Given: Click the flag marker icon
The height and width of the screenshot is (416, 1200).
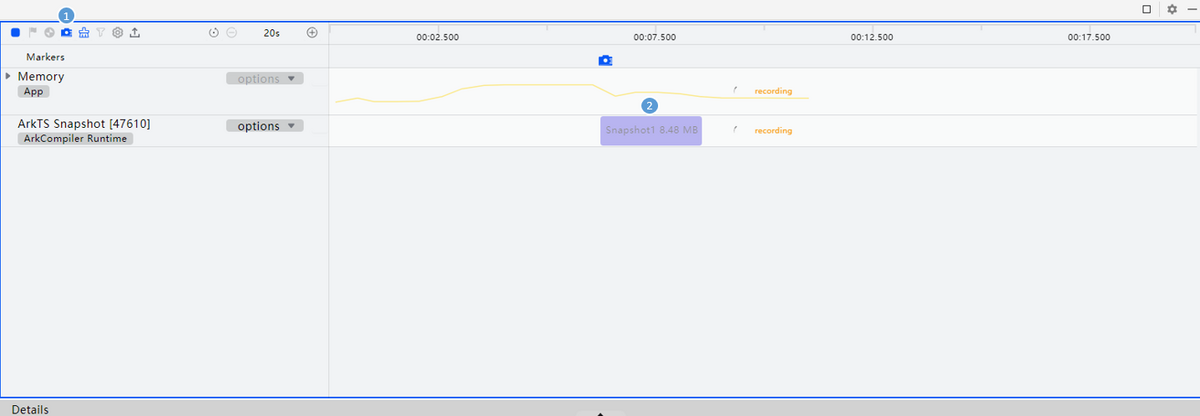Looking at the screenshot, I should [32, 33].
